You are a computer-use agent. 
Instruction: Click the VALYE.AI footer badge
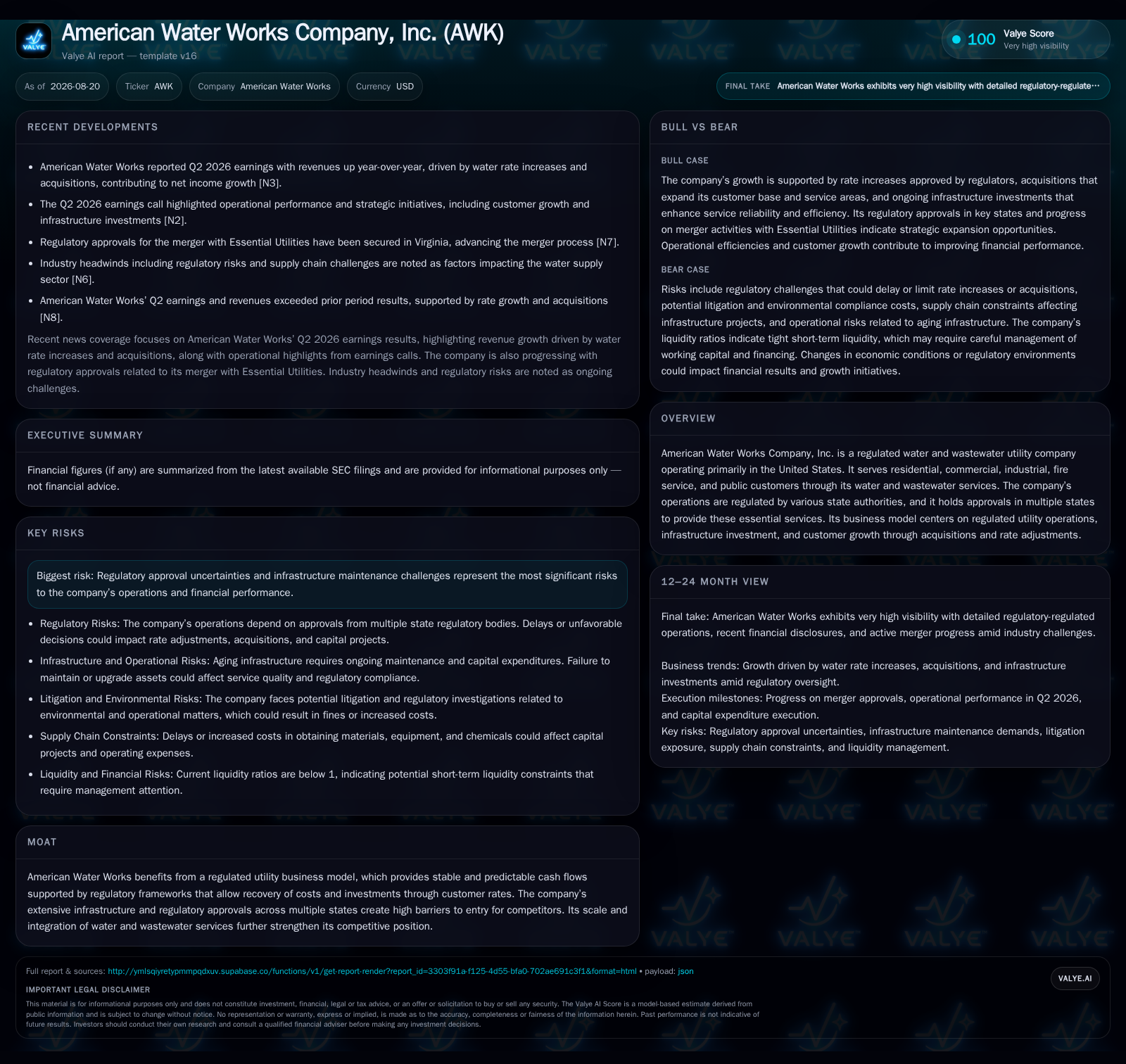click(x=1075, y=978)
